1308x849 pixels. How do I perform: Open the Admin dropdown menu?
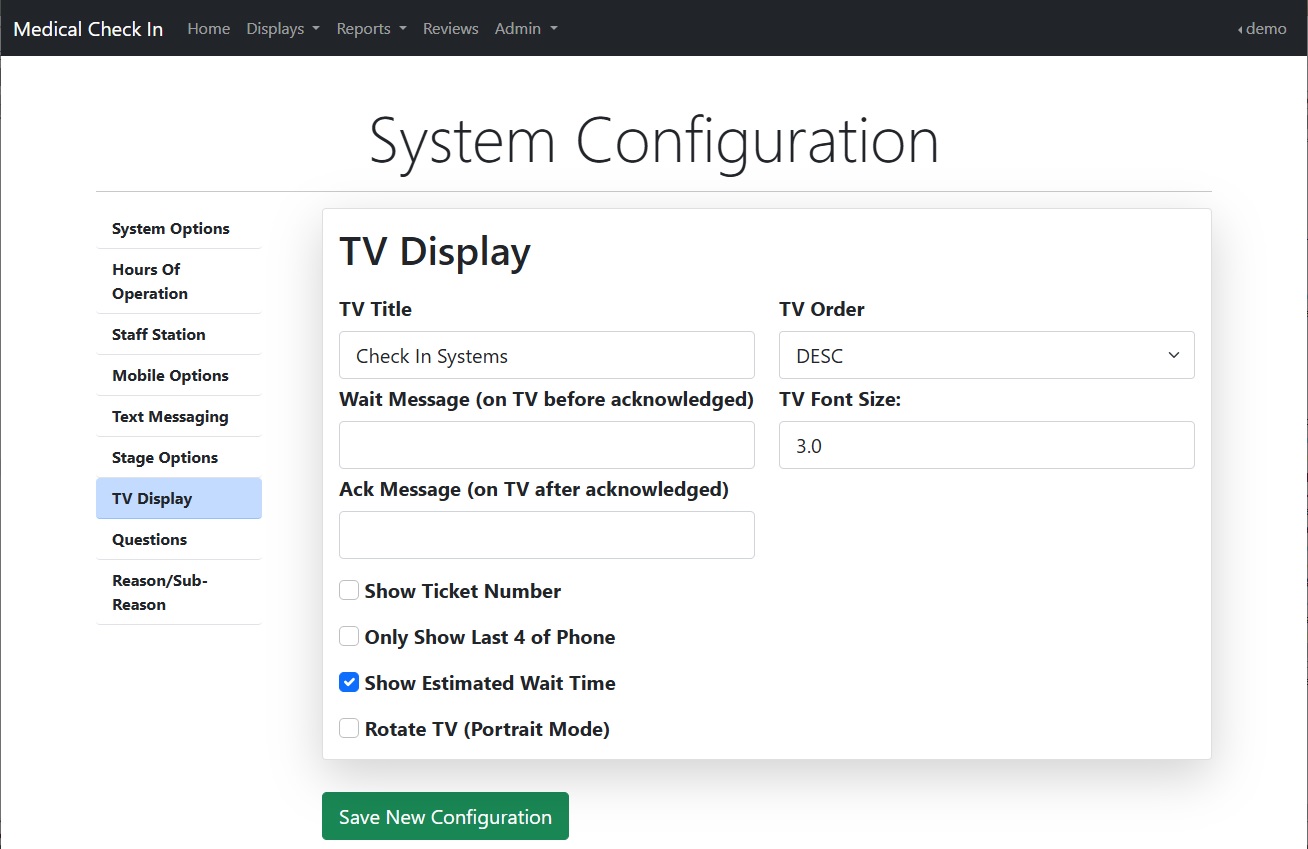(x=526, y=28)
